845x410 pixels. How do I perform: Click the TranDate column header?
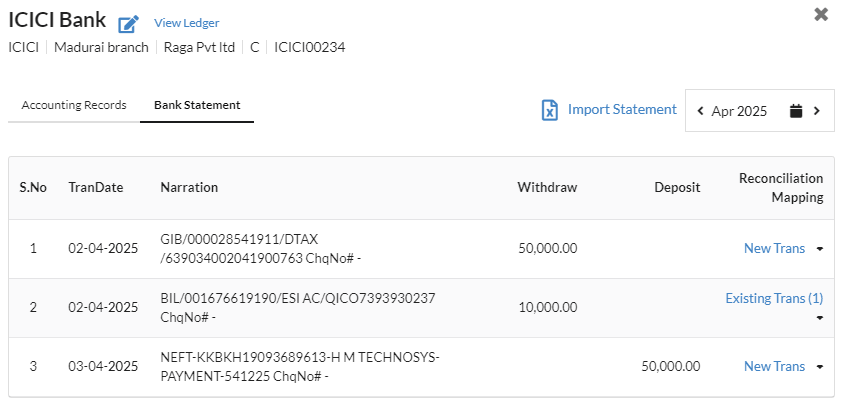point(95,187)
